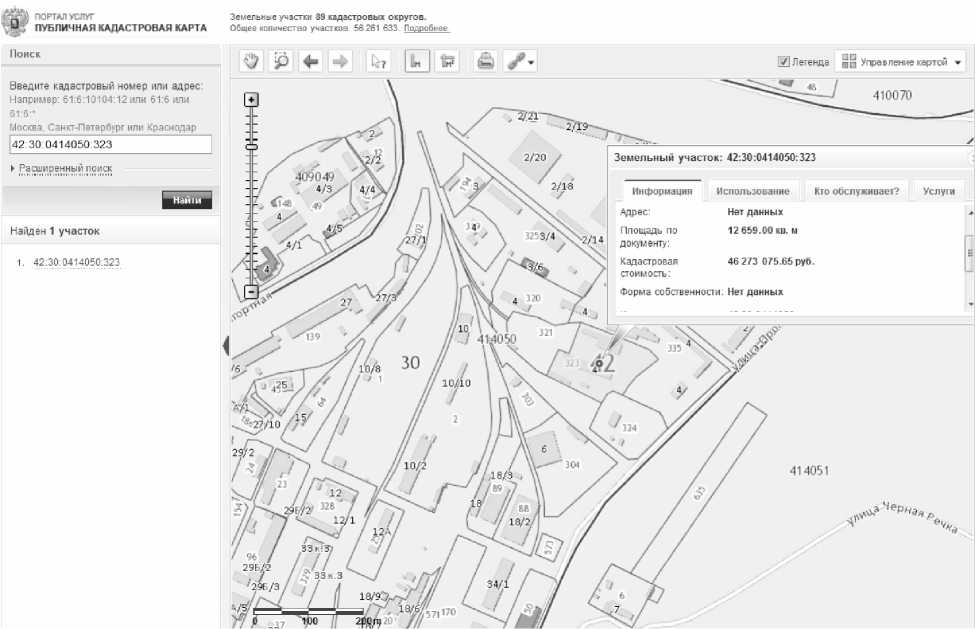
Task: Go to previous map extent arrow
Action: pyautogui.click(x=311, y=61)
